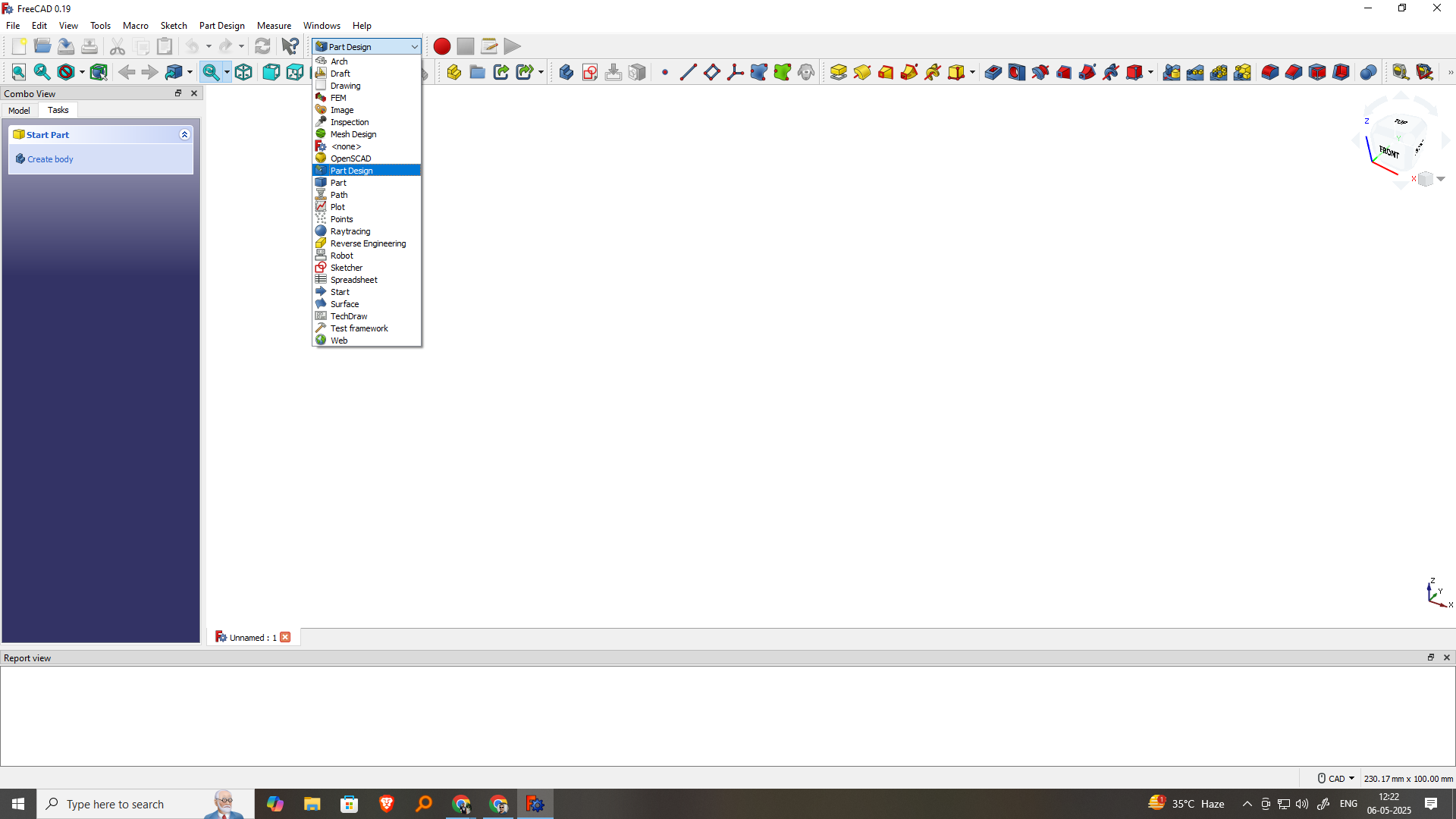Collapse the Start Part task panel
This screenshot has height=819, width=1456.
[x=184, y=134]
